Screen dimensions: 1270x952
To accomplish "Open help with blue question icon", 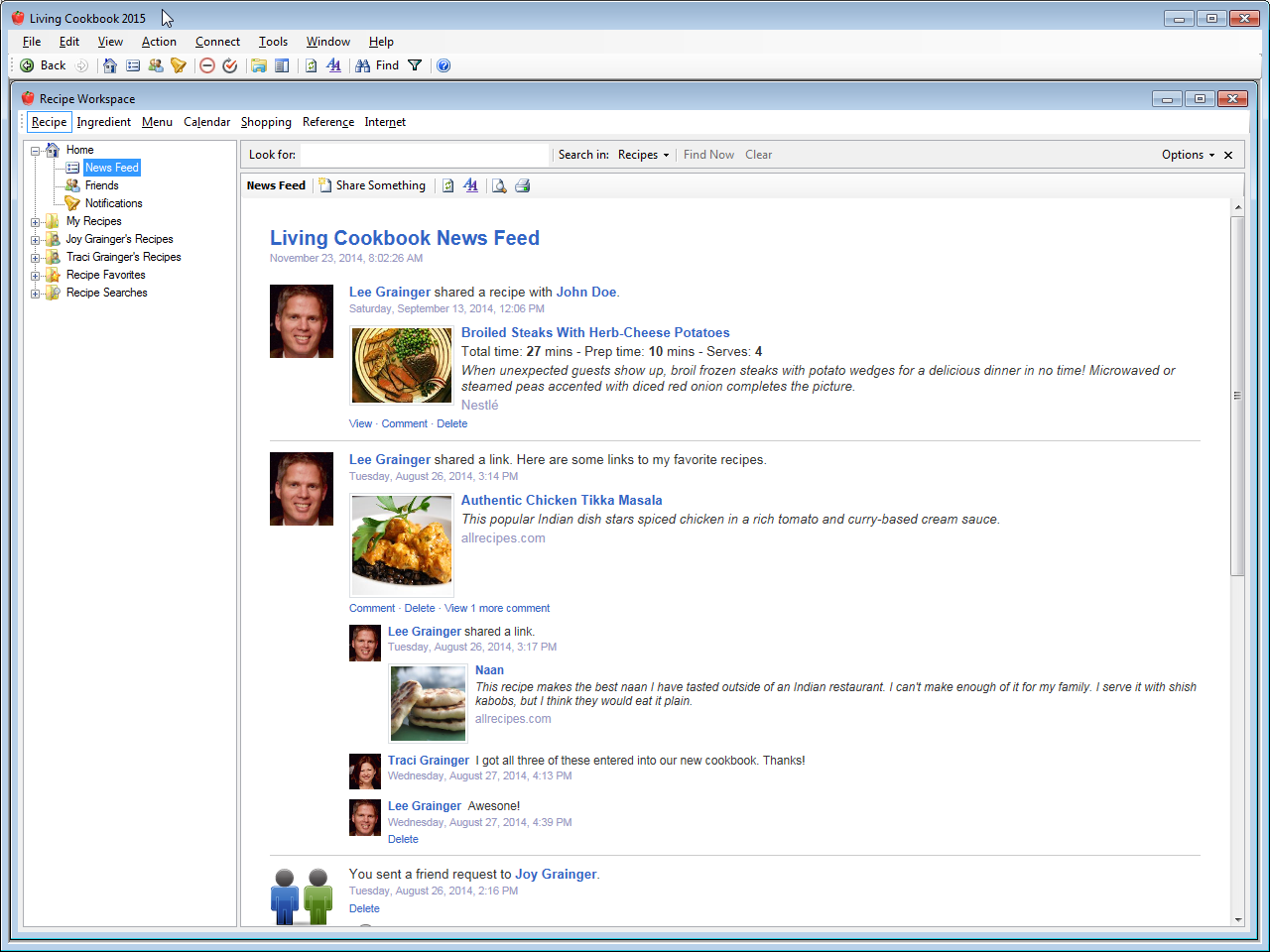I will [x=444, y=65].
